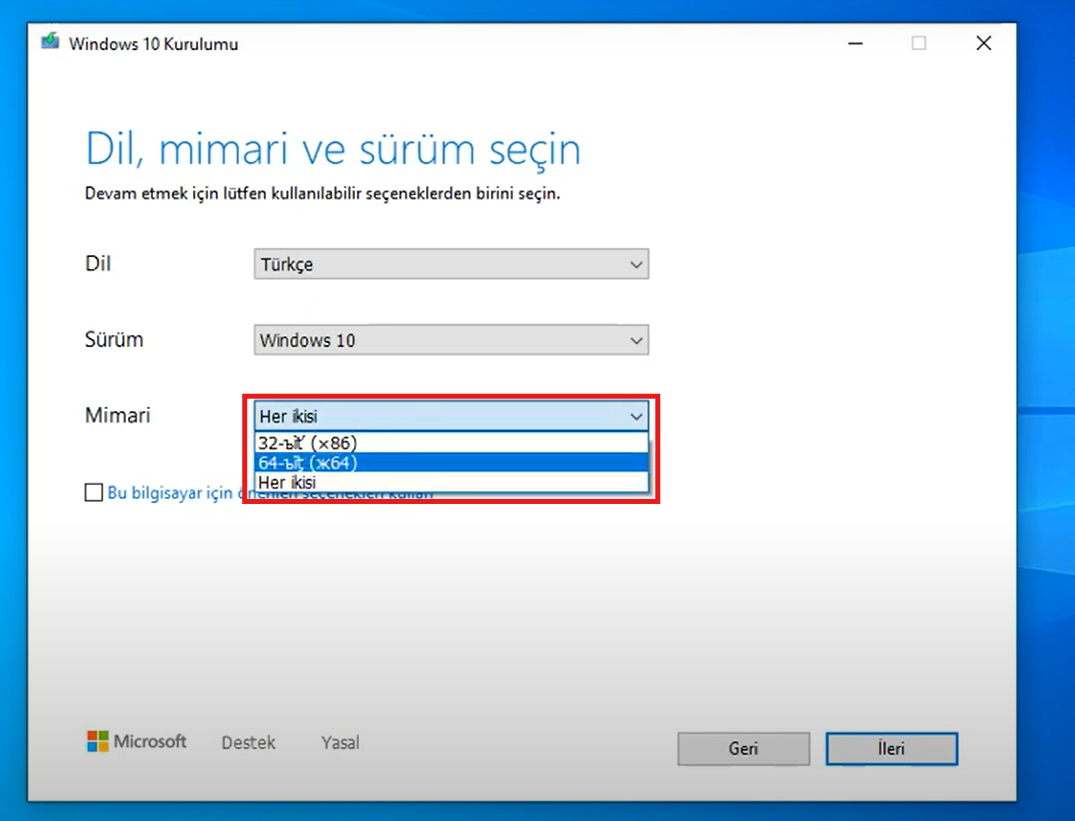1075x821 pixels.
Task: Click the Dil, mimari ve sürüm seçin heading
Action: coord(333,149)
